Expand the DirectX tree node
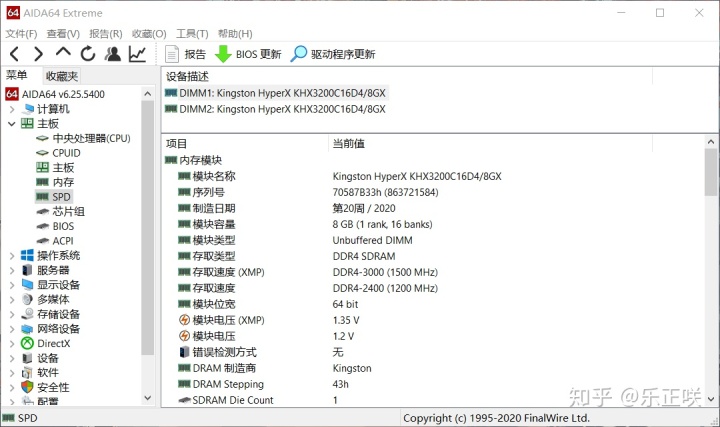 (x=12, y=343)
